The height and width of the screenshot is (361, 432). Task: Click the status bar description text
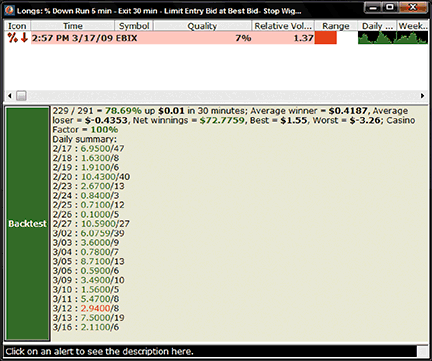coord(99,351)
